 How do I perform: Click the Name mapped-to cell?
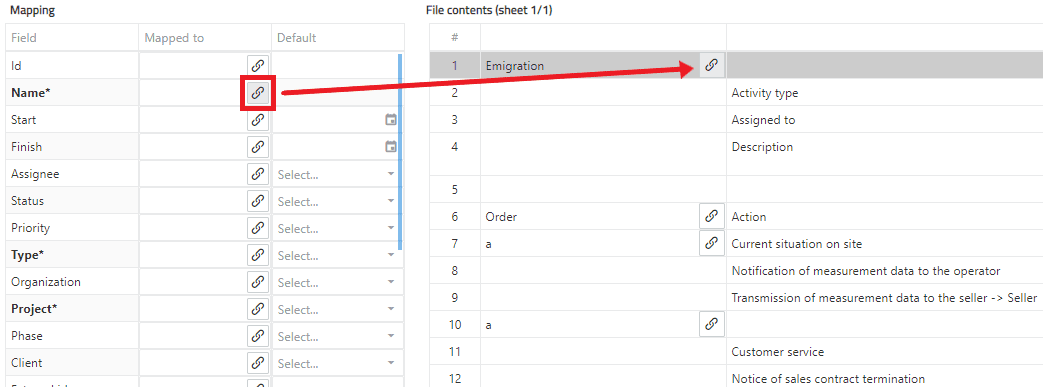tap(193, 93)
